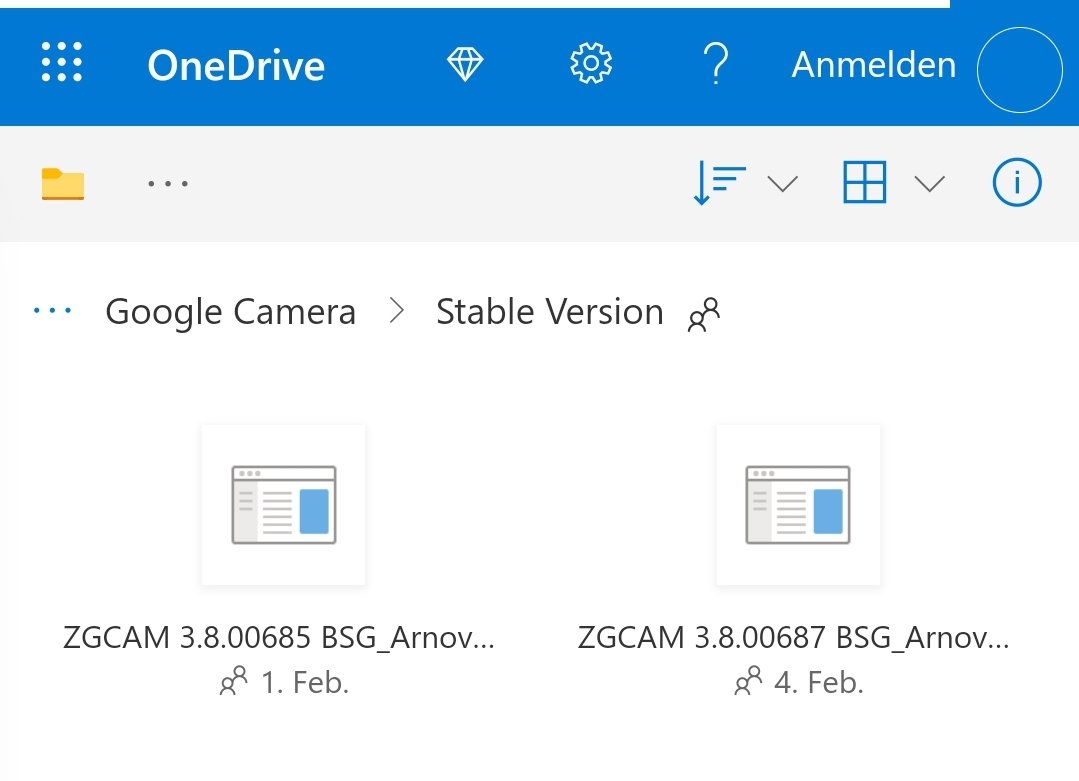
Task: Expand the sort options chevron
Action: point(782,184)
